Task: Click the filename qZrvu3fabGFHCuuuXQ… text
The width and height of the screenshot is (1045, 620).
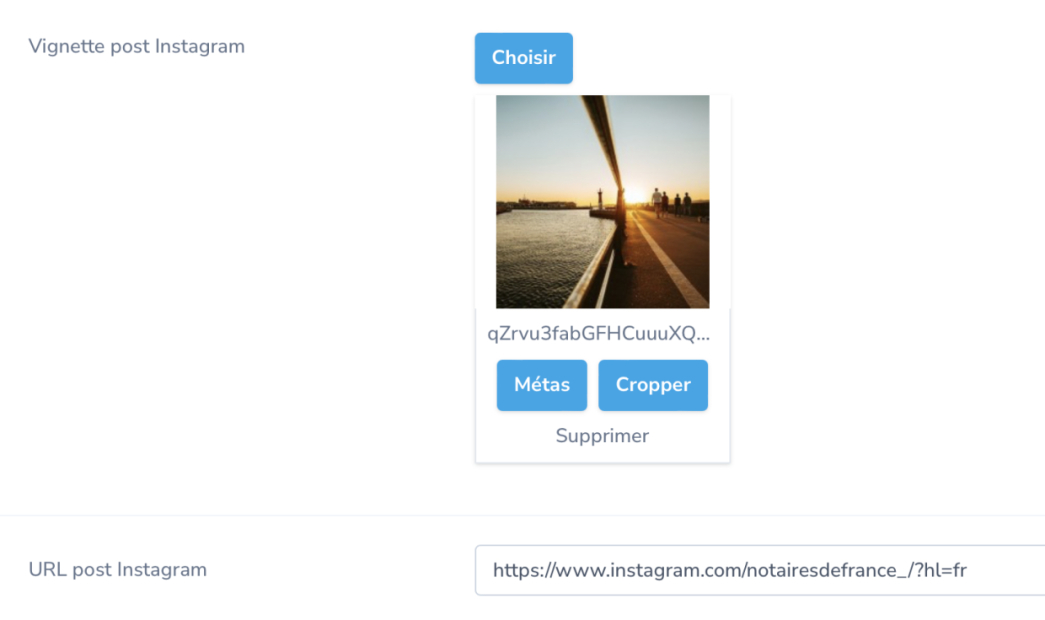Action: tap(598, 333)
